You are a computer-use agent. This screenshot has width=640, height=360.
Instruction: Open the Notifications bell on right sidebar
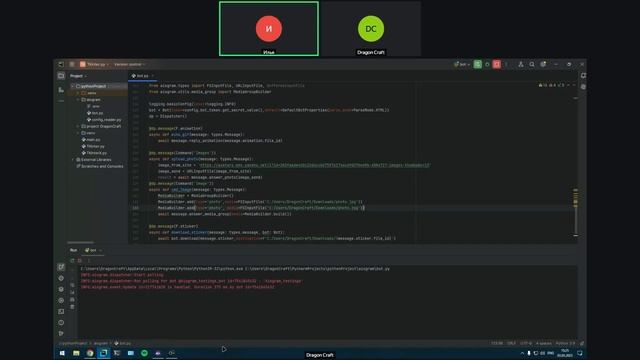583,76
